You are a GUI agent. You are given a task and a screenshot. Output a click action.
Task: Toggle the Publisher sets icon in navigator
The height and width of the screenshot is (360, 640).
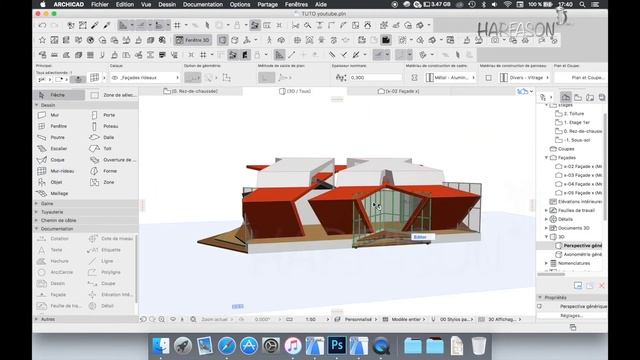click(602, 97)
